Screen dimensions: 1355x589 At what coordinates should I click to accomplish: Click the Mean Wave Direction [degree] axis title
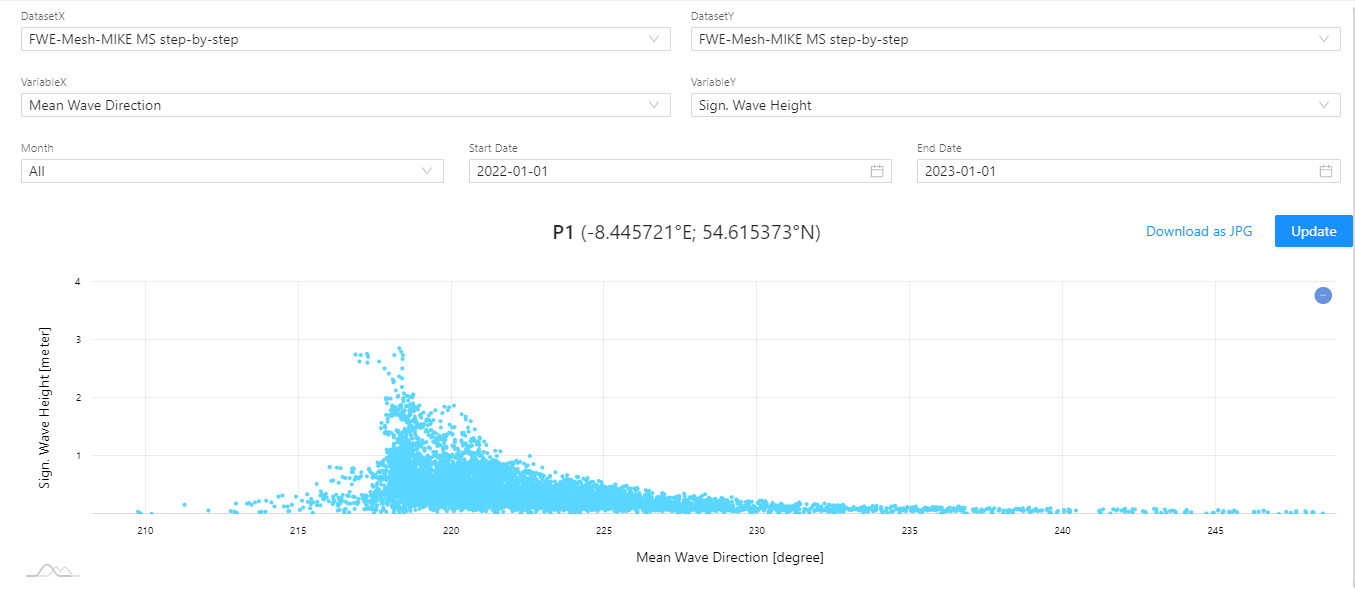[x=730, y=557]
